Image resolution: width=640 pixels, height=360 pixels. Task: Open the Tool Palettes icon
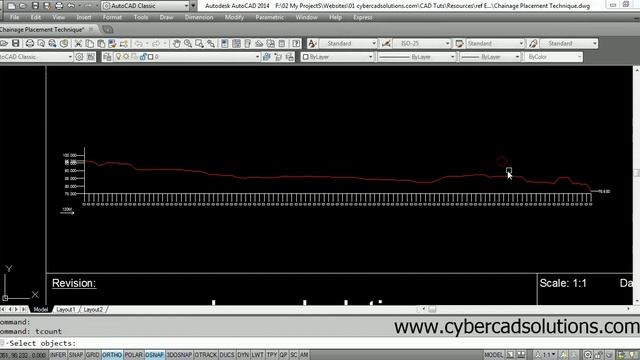[247, 43]
